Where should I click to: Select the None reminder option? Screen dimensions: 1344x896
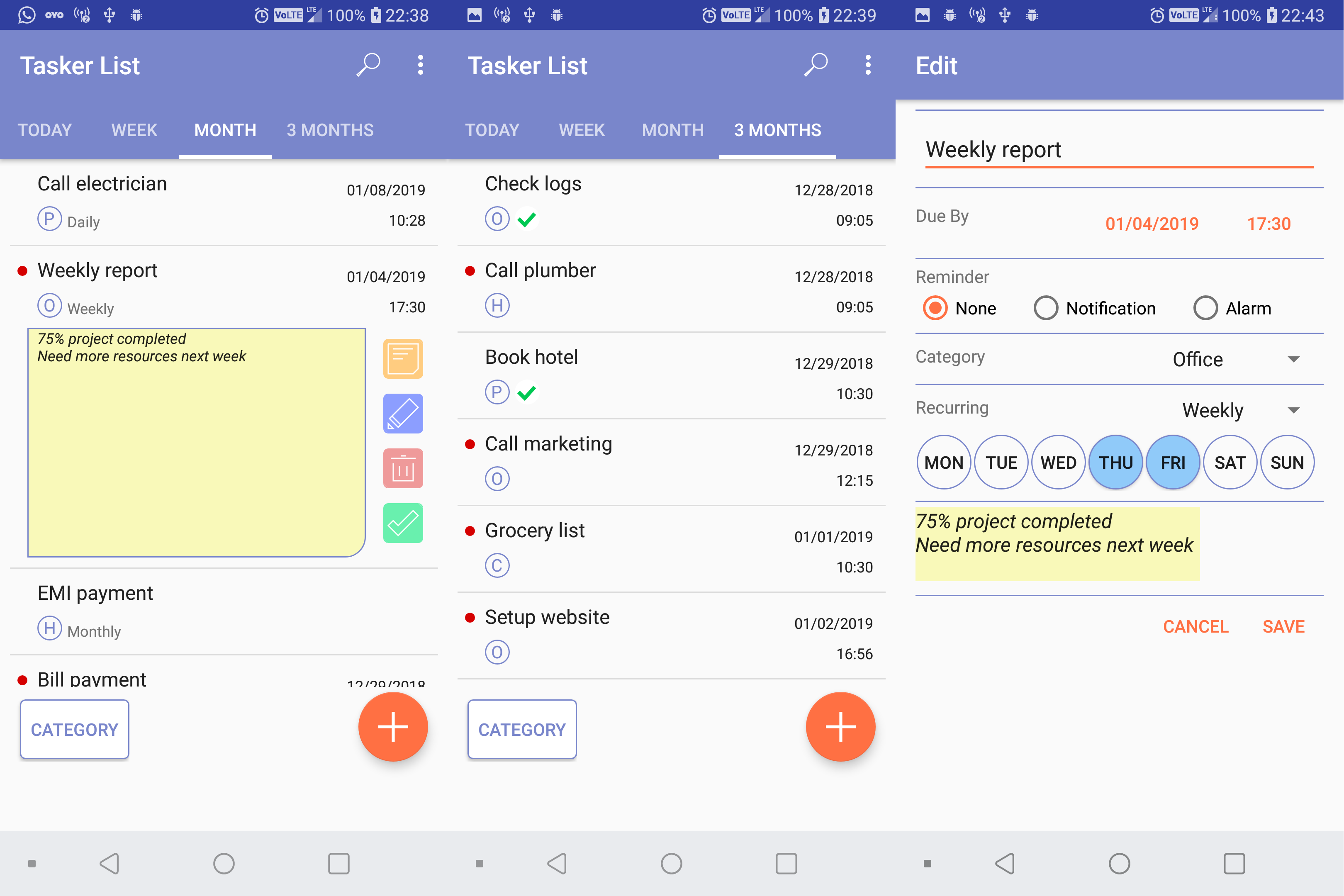[960, 309]
